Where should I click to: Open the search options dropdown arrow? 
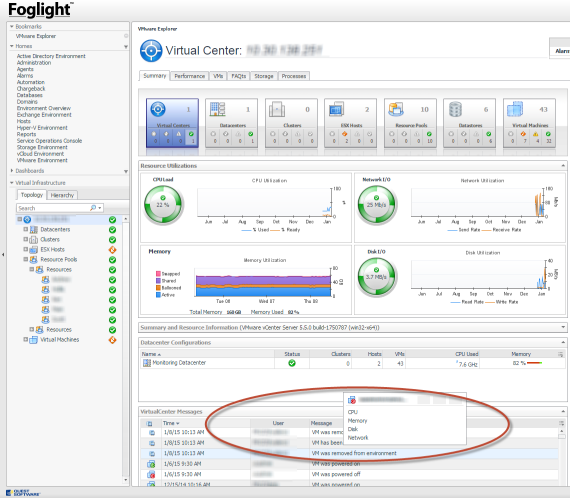coord(100,208)
